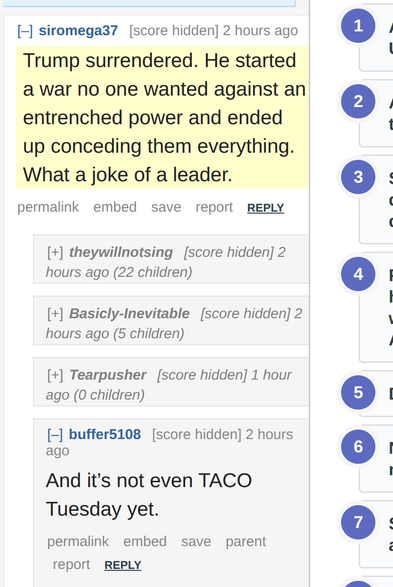393x587 pixels.
Task: Open buffer5108's user profile
Action: pos(105,435)
